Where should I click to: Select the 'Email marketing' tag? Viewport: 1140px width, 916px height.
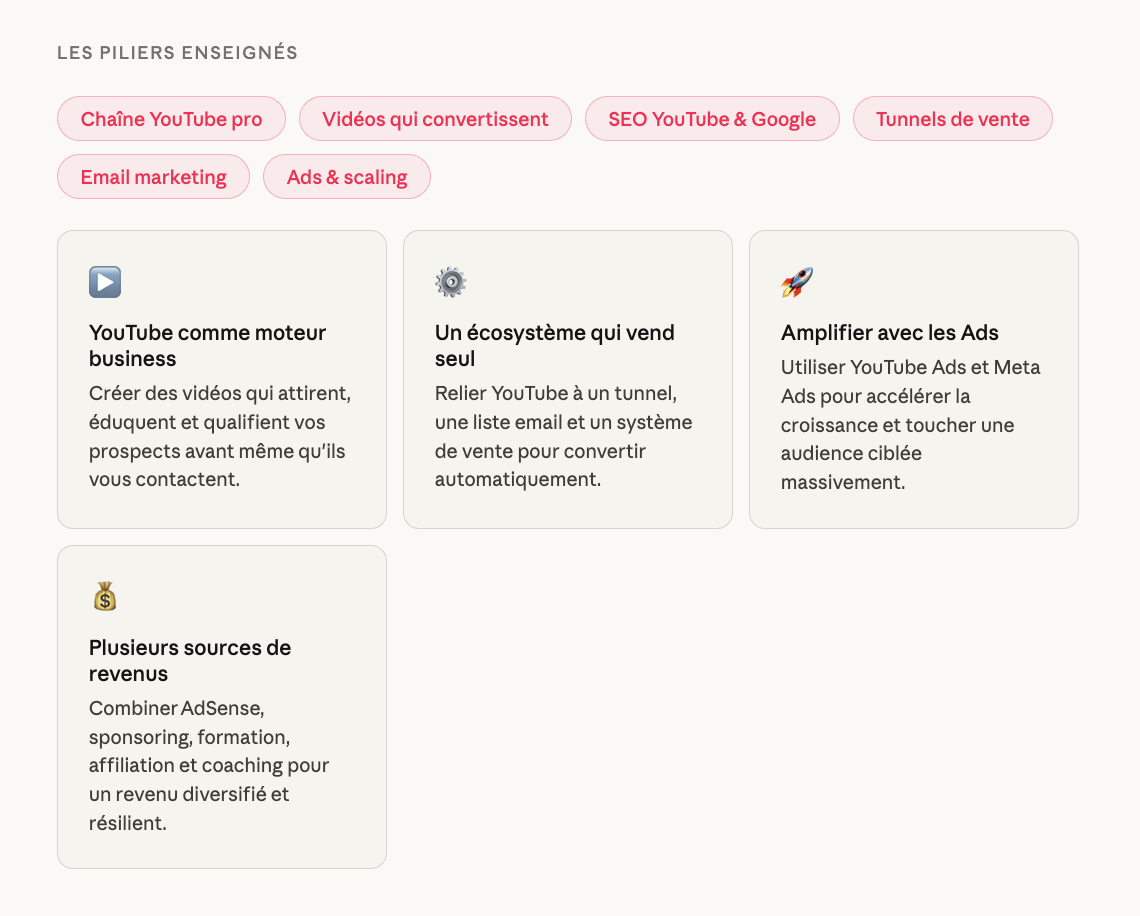(x=153, y=177)
